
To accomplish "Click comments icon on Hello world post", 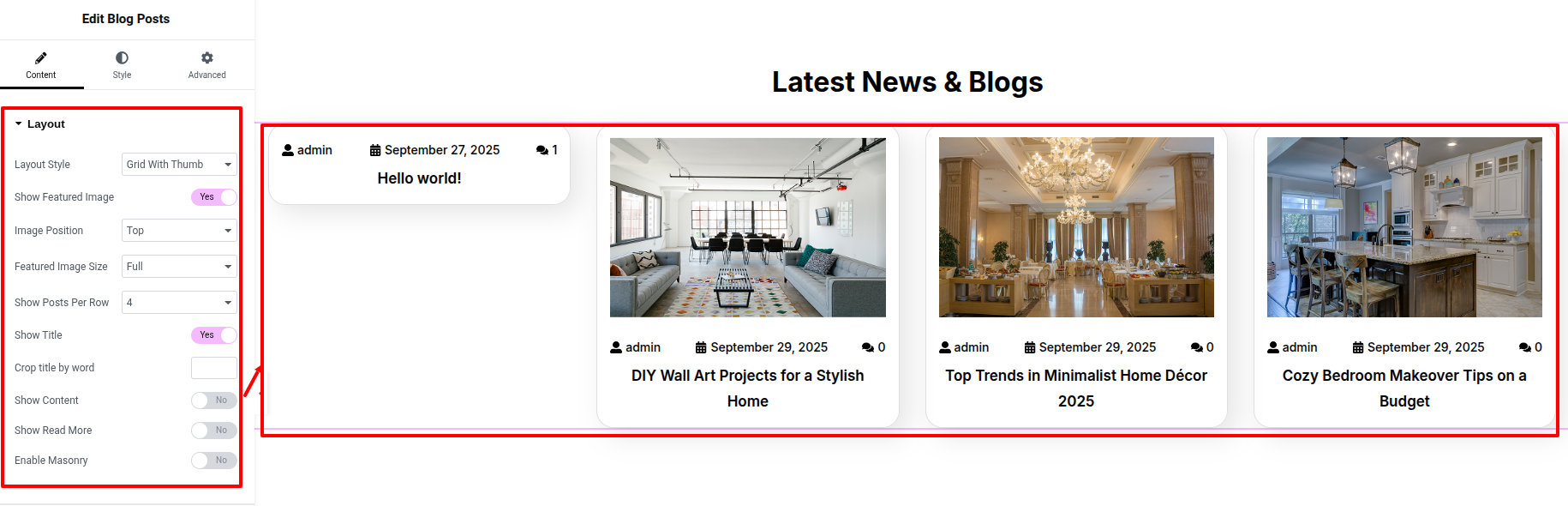I will click(x=542, y=150).
